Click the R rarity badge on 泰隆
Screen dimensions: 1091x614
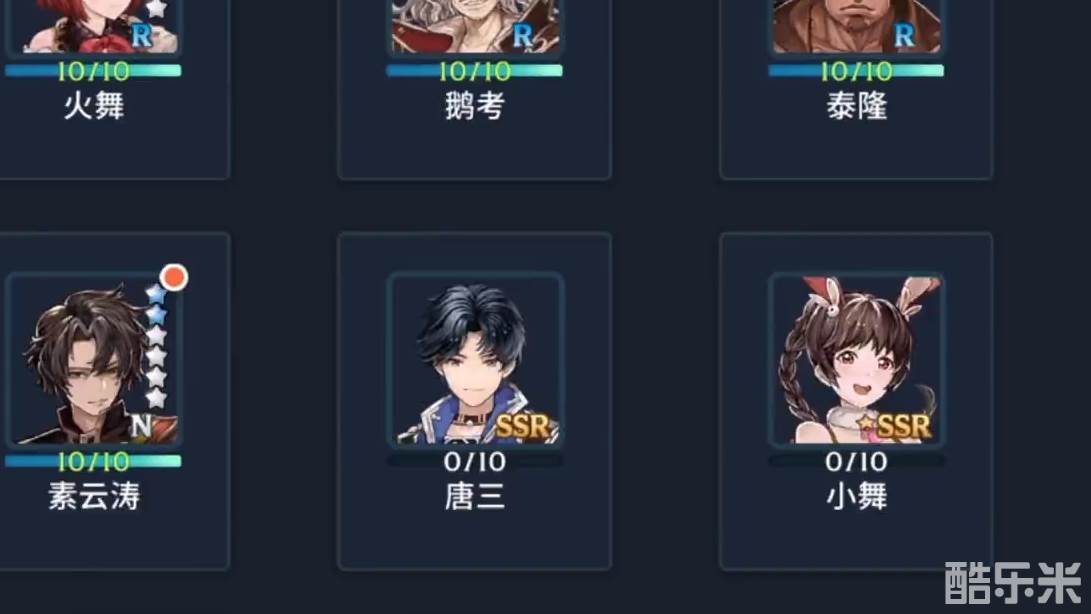point(905,36)
